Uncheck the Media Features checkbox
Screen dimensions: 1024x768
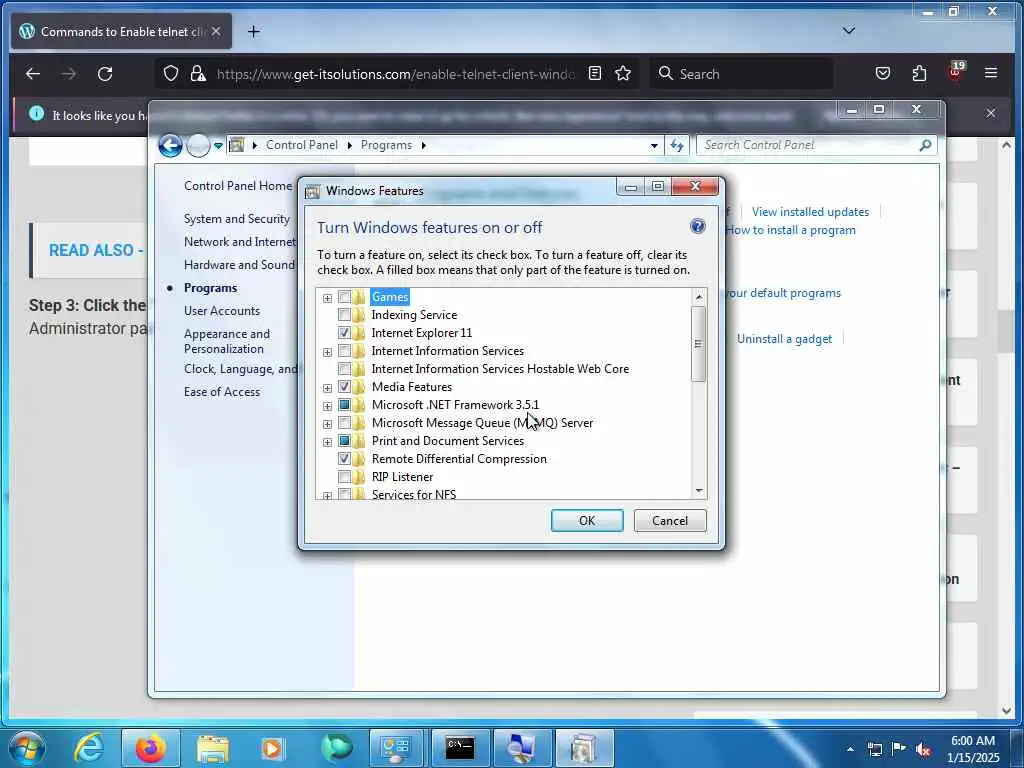tap(344, 387)
